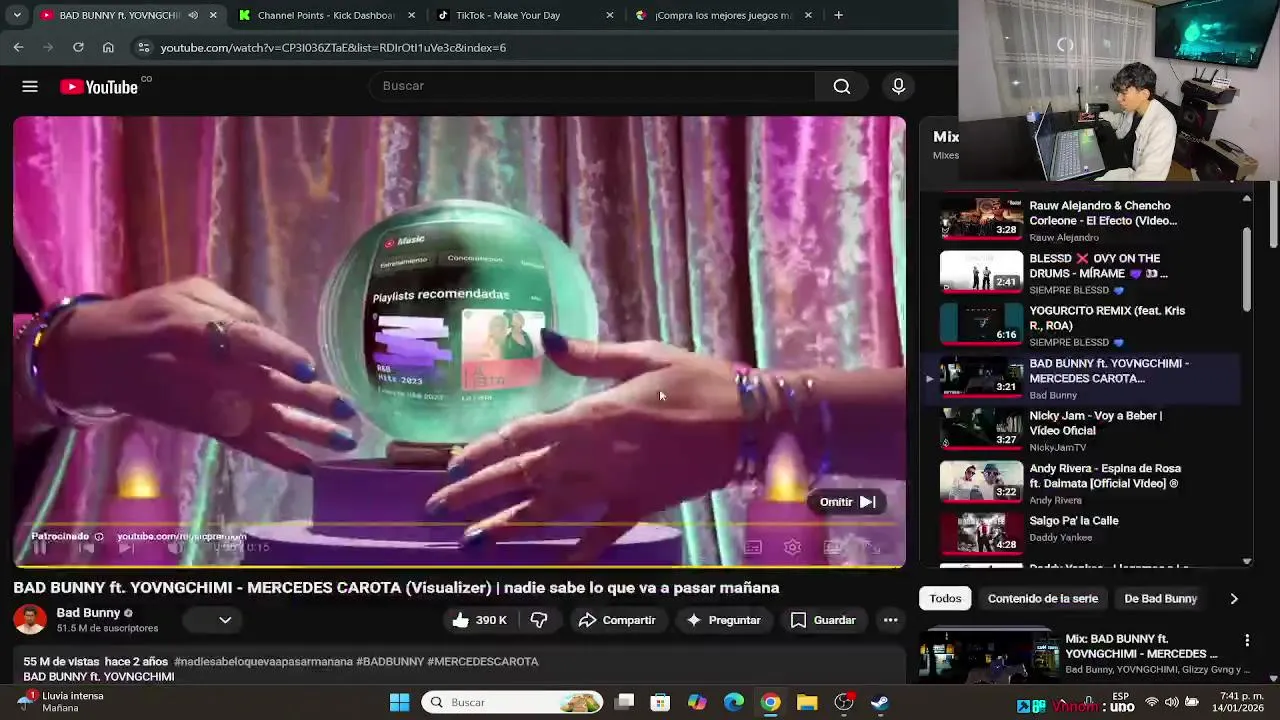
Task: Dislike the video with thumbs down
Action: pyautogui.click(x=539, y=620)
